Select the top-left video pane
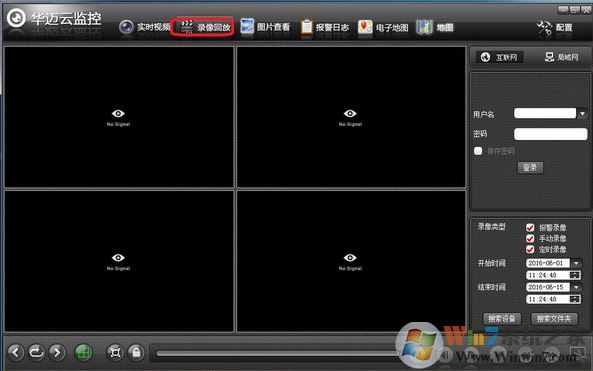Image resolution: width=593 pixels, height=371 pixels. tap(119, 117)
